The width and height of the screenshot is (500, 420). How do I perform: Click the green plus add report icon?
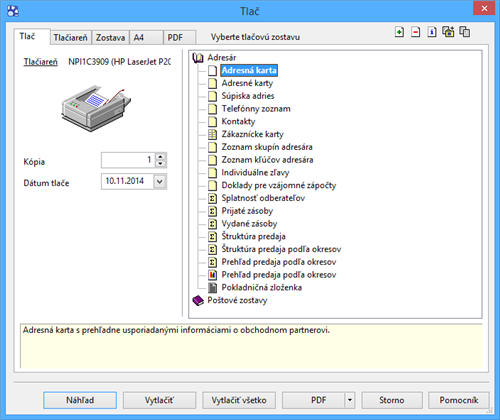tap(399, 32)
